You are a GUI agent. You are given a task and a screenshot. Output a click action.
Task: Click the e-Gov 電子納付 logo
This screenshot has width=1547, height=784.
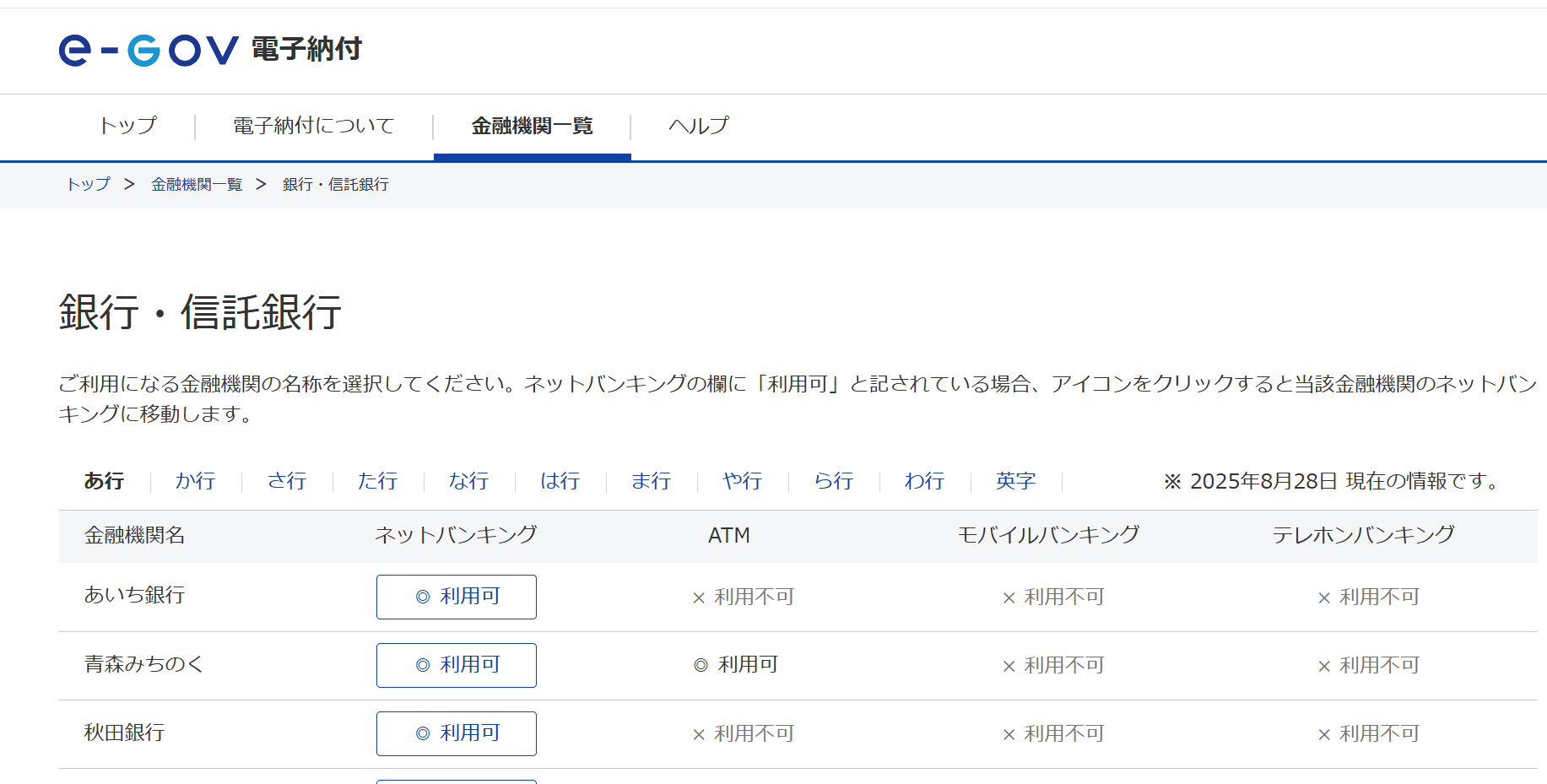(210, 50)
